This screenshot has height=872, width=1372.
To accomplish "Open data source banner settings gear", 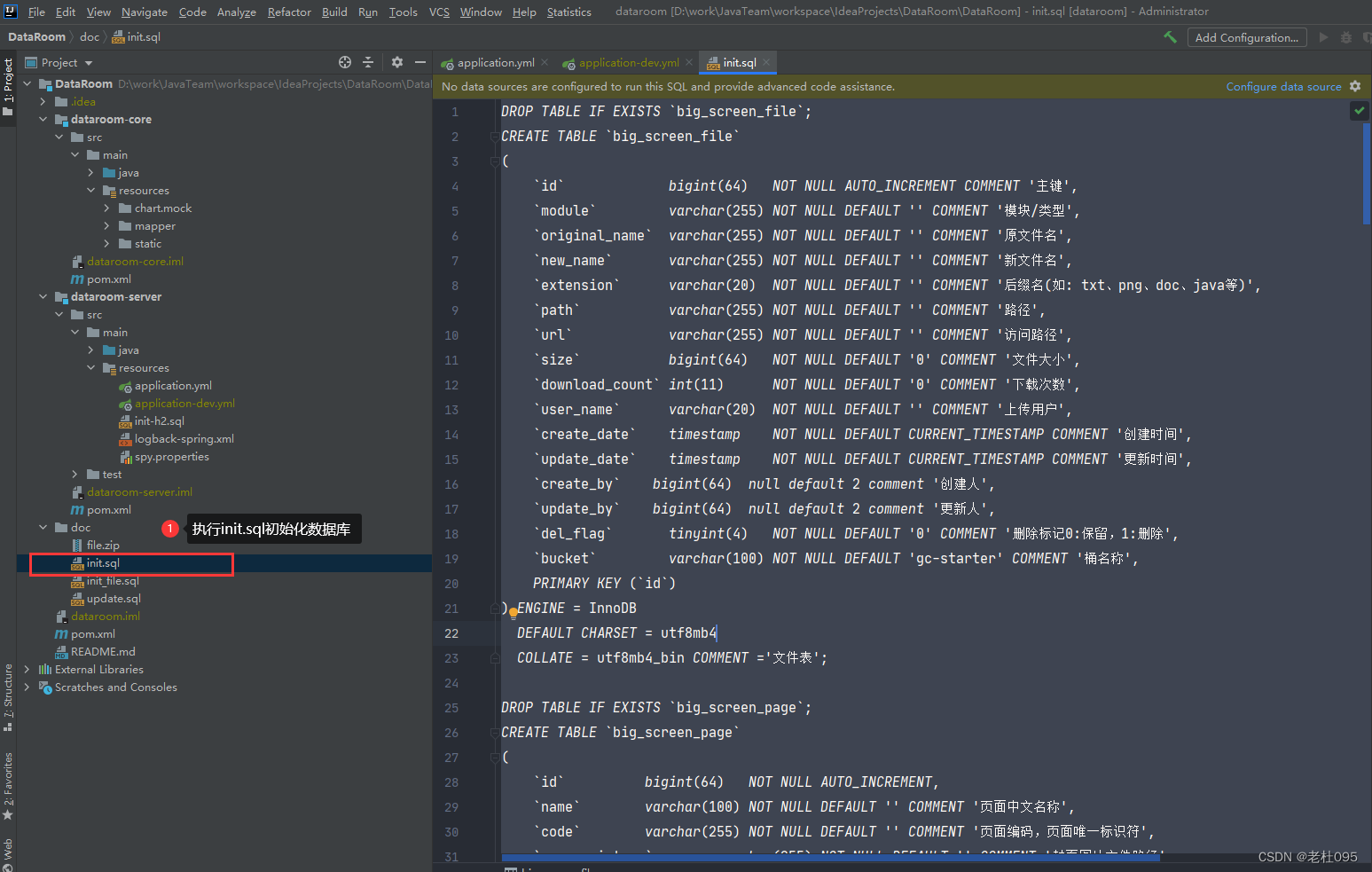I will click(x=1355, y=86).
